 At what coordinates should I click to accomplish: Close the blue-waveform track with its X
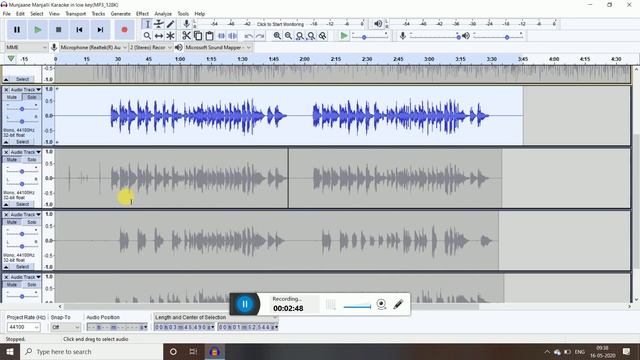tap(6, 89)
